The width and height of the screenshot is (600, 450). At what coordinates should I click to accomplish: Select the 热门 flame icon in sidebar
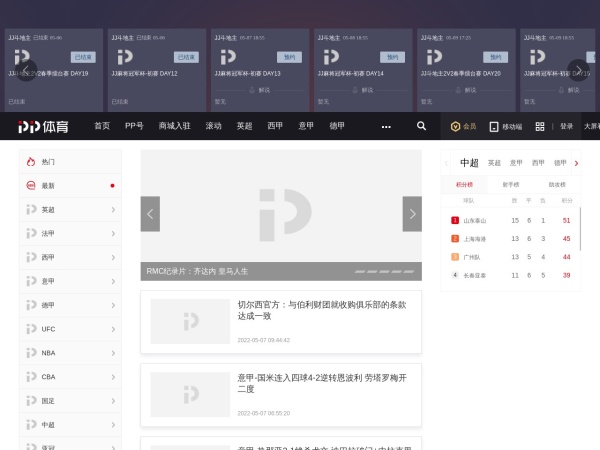pyautogui.click(x=31, y=162)
